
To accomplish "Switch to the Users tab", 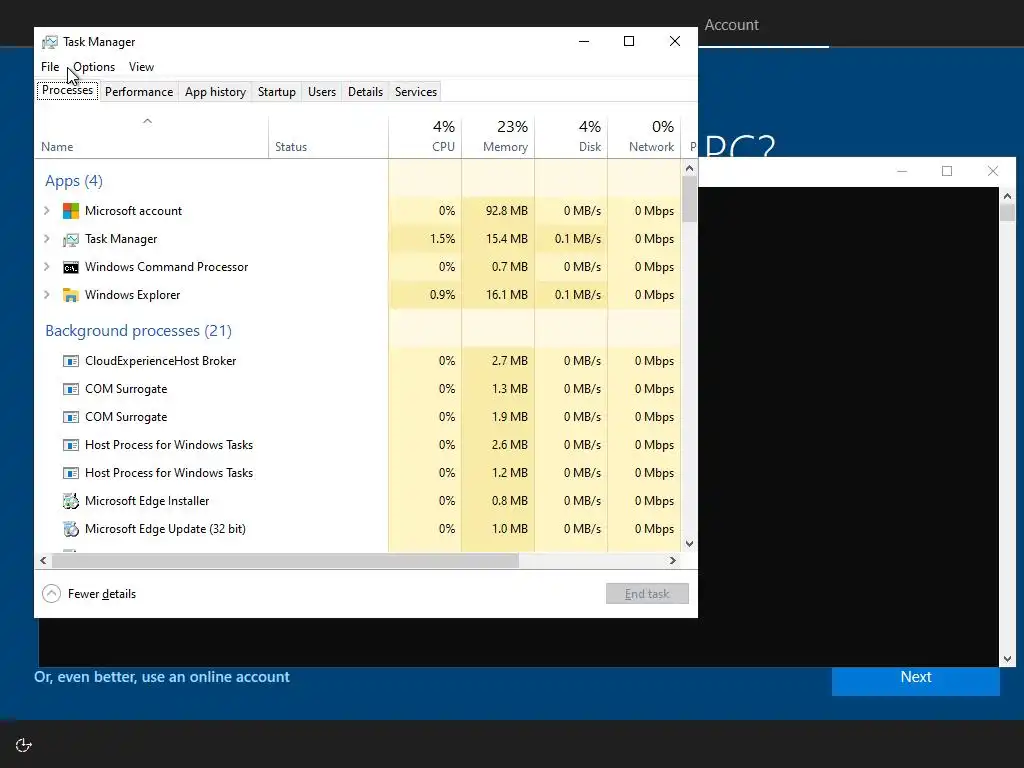I will point(322,92).
